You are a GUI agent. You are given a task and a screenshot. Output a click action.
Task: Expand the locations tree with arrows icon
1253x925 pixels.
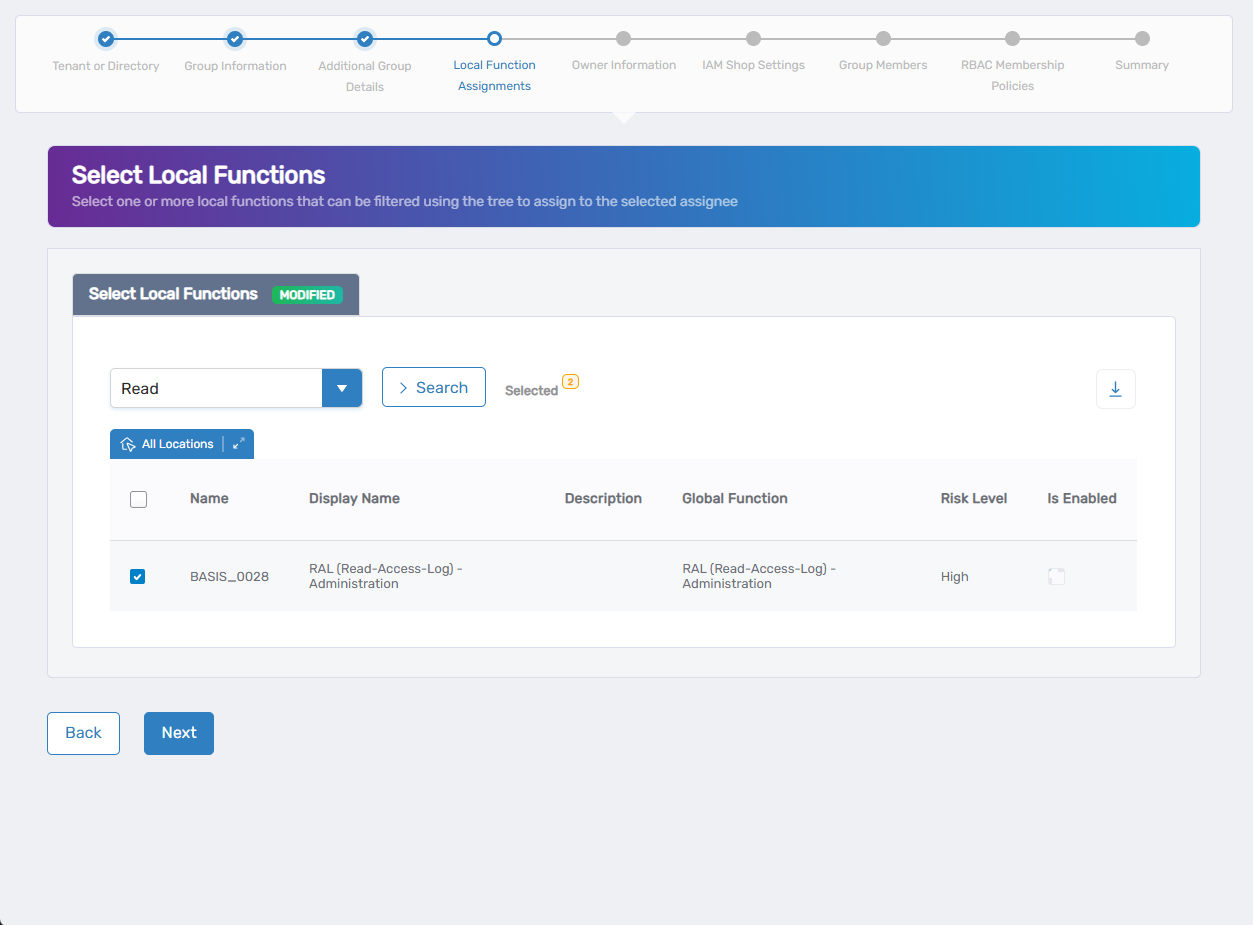(238, 444)
